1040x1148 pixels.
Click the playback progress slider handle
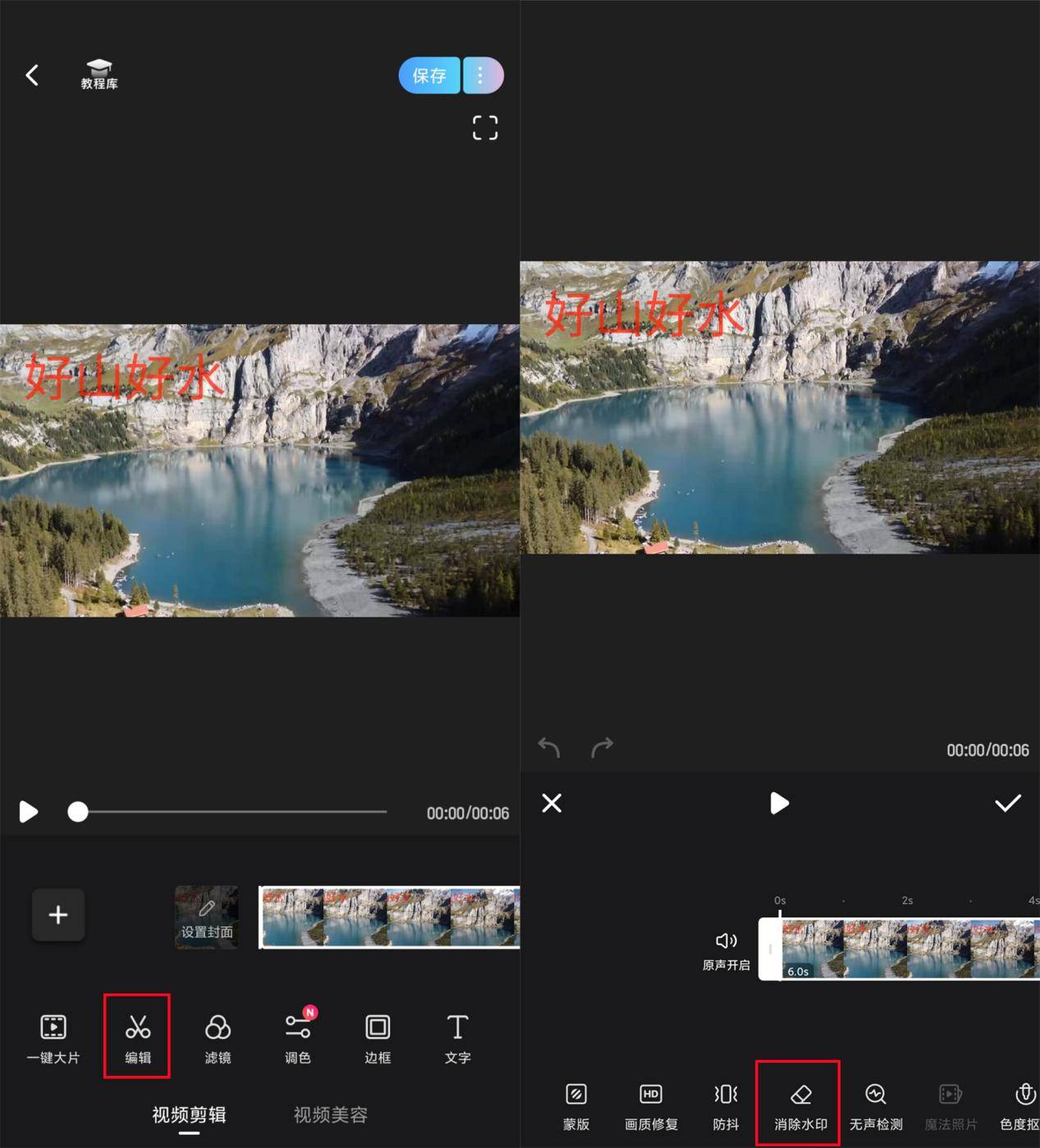click(x=78, y=812)
